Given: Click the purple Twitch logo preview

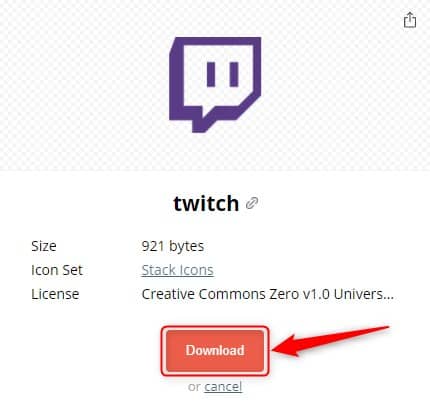Looking at the screenshot, I should [x=215, y=85].
